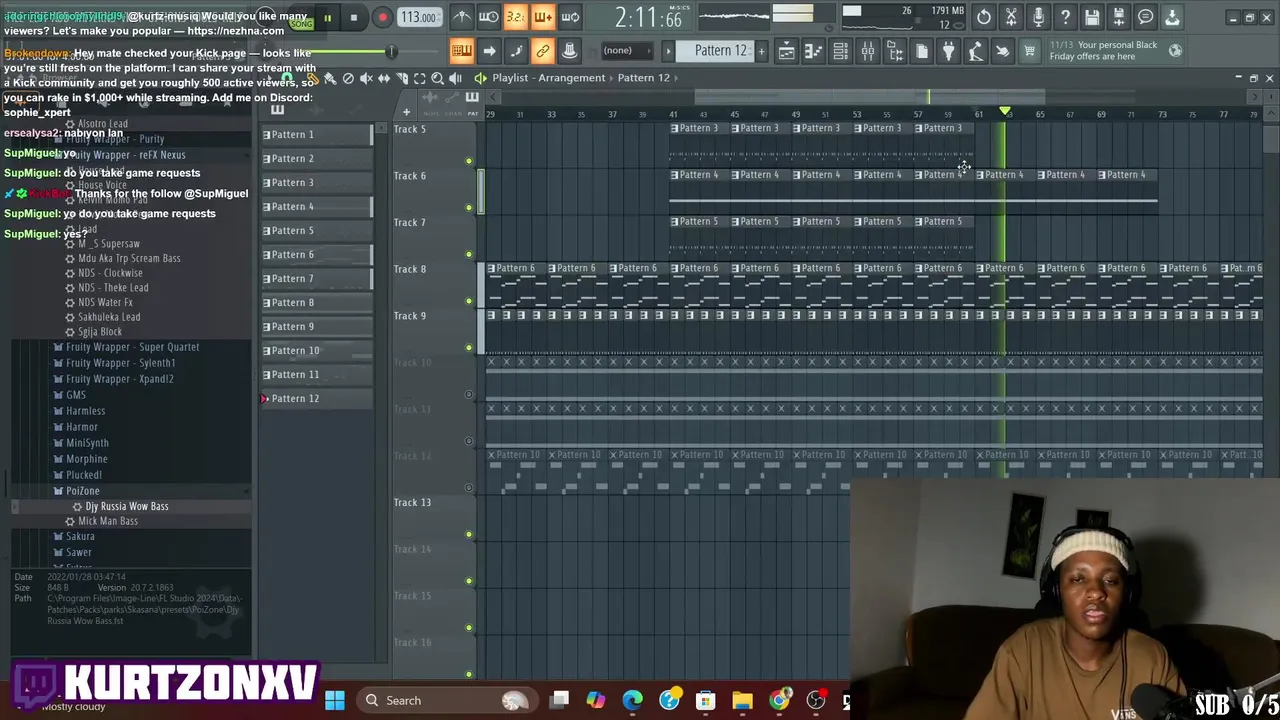Screen dimensions: 1280x720
Task: Save project with the floppy disk icon
Action: tap(1092, 17)
